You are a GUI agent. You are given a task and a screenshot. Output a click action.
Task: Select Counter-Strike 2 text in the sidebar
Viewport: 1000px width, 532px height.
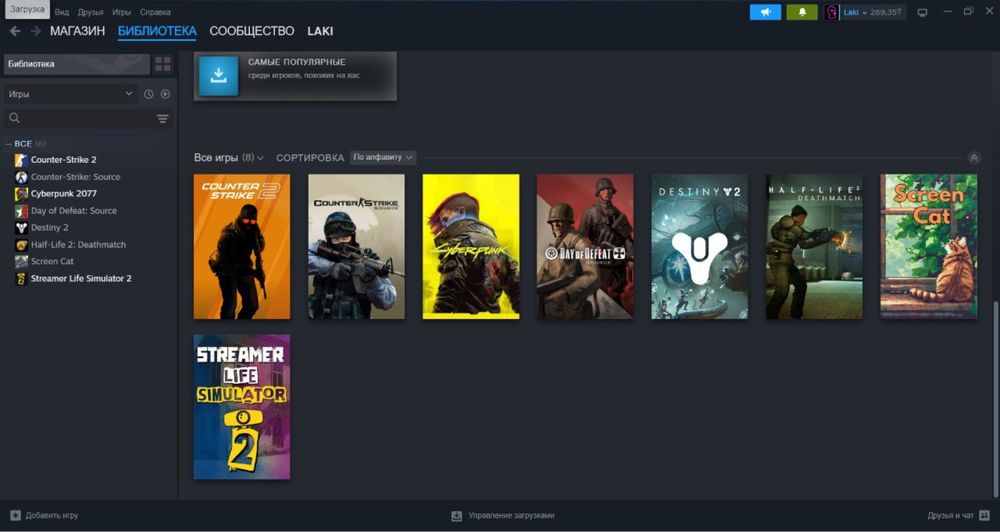pos(64,160)
